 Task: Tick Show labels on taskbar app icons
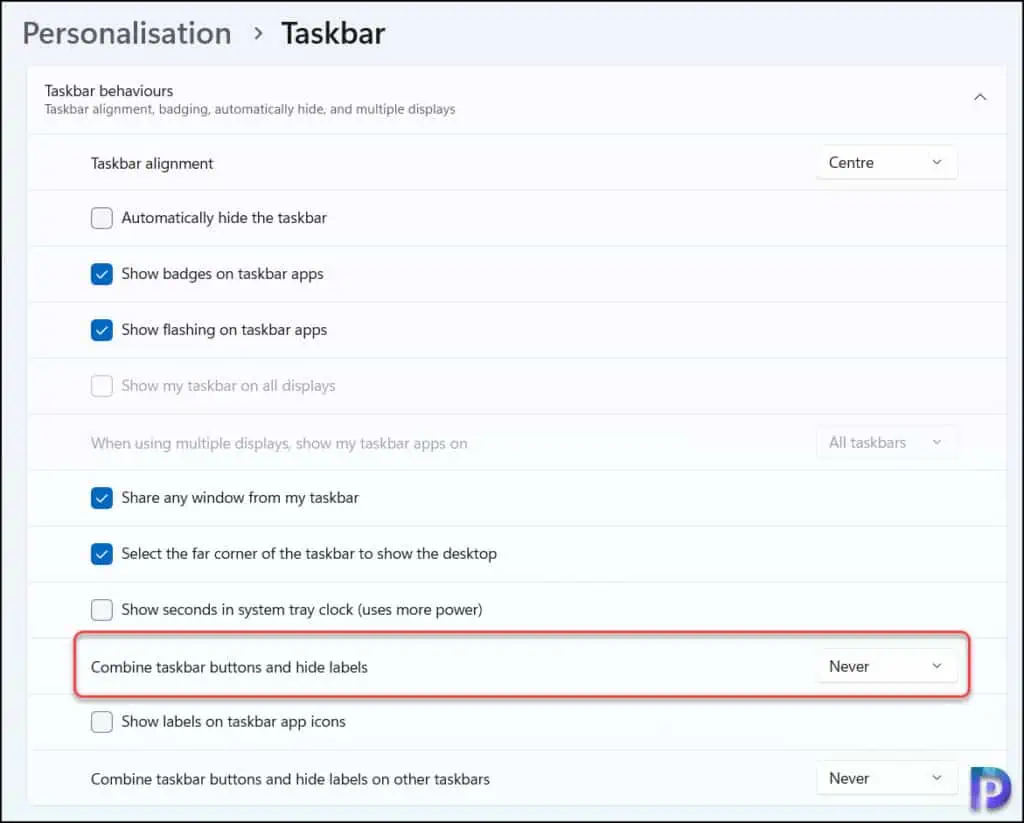102,722
